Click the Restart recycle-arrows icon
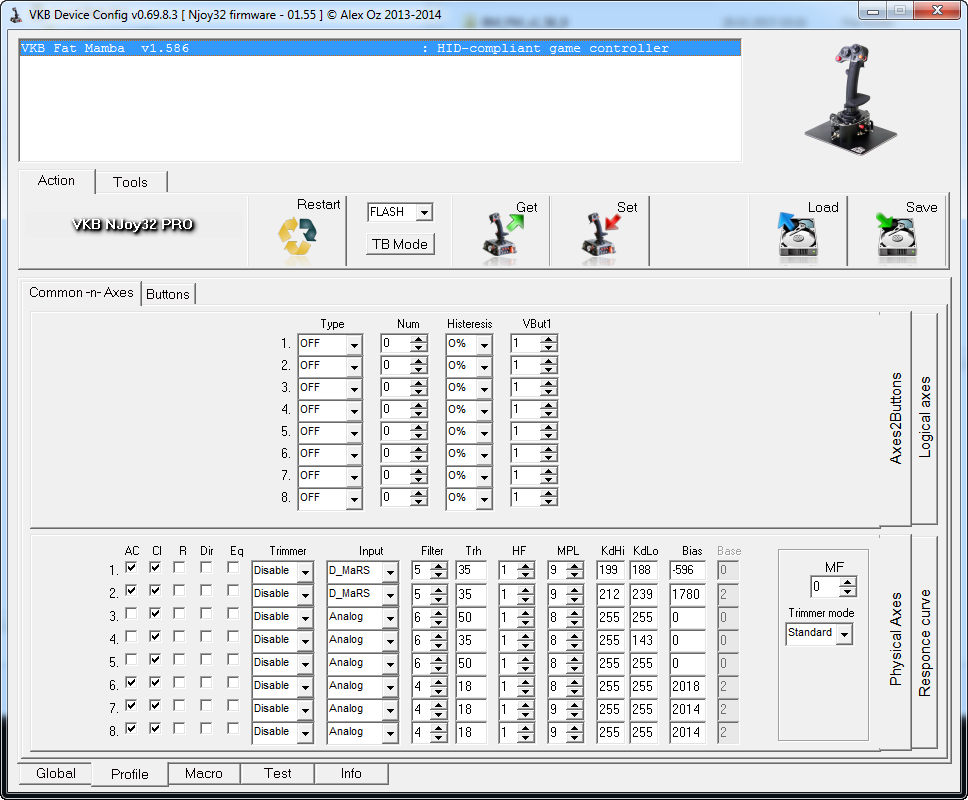968x800 pixels. click(x=297, y=237)
